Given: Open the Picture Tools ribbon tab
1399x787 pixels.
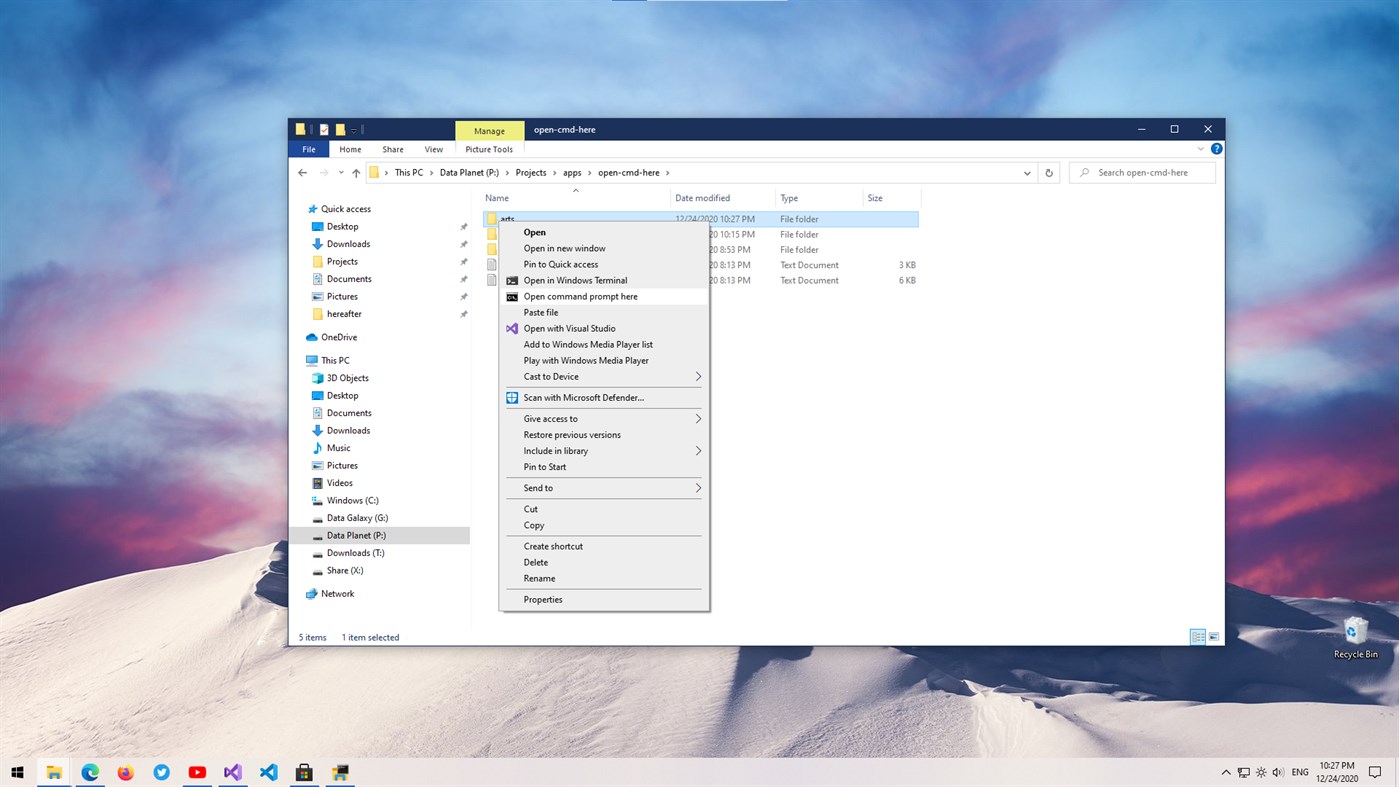Looking at the screenshot, I should coord(489,150).
